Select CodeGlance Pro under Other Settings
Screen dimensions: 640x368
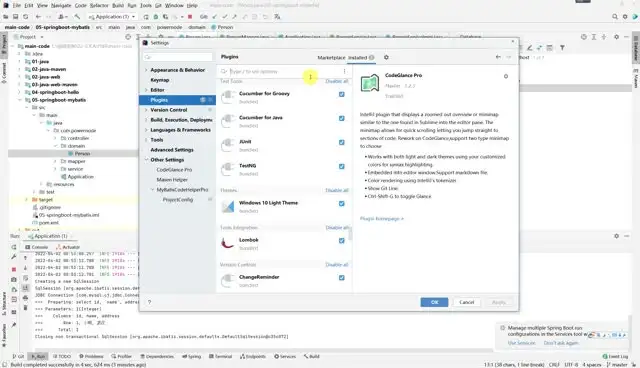[174, 170]
